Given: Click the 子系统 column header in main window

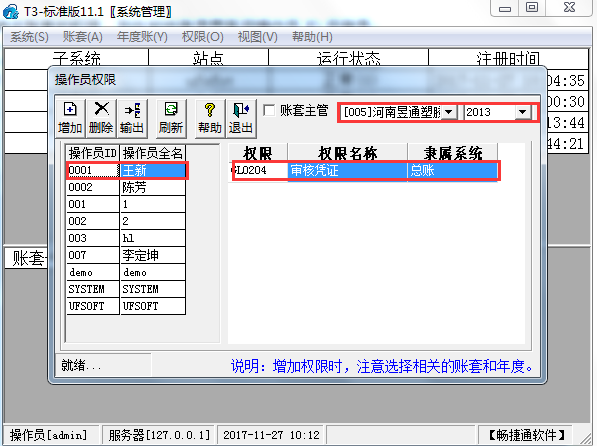Looking at the screenshot, I should click(76, 58).
